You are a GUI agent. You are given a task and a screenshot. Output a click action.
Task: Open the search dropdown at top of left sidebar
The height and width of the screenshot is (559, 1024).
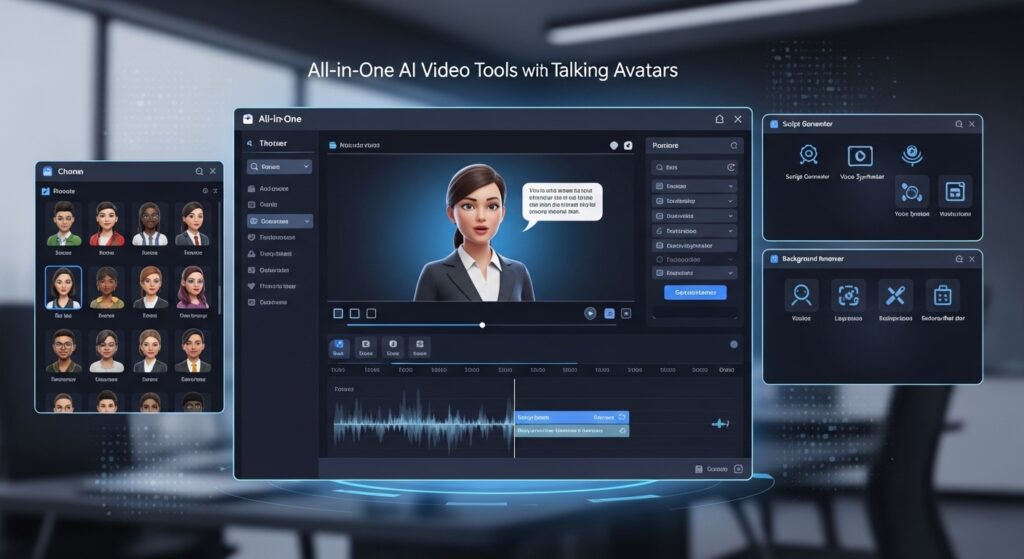click(x=279, y=167)
